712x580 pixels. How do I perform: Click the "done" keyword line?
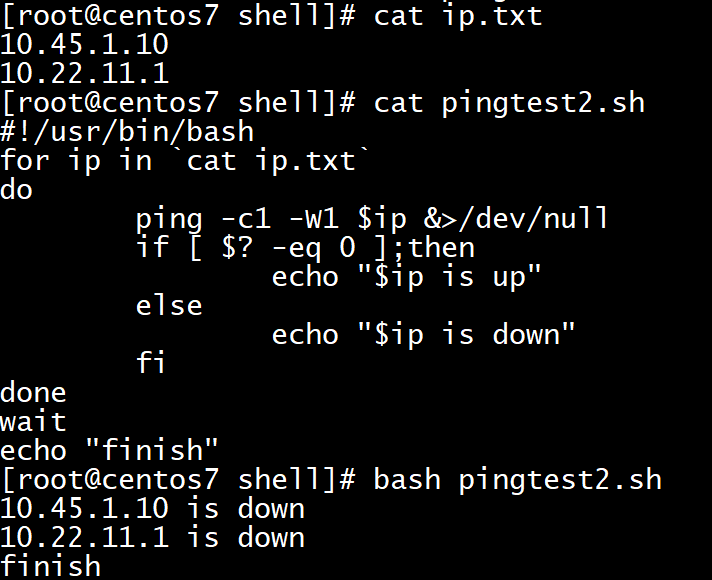(33, 393)
